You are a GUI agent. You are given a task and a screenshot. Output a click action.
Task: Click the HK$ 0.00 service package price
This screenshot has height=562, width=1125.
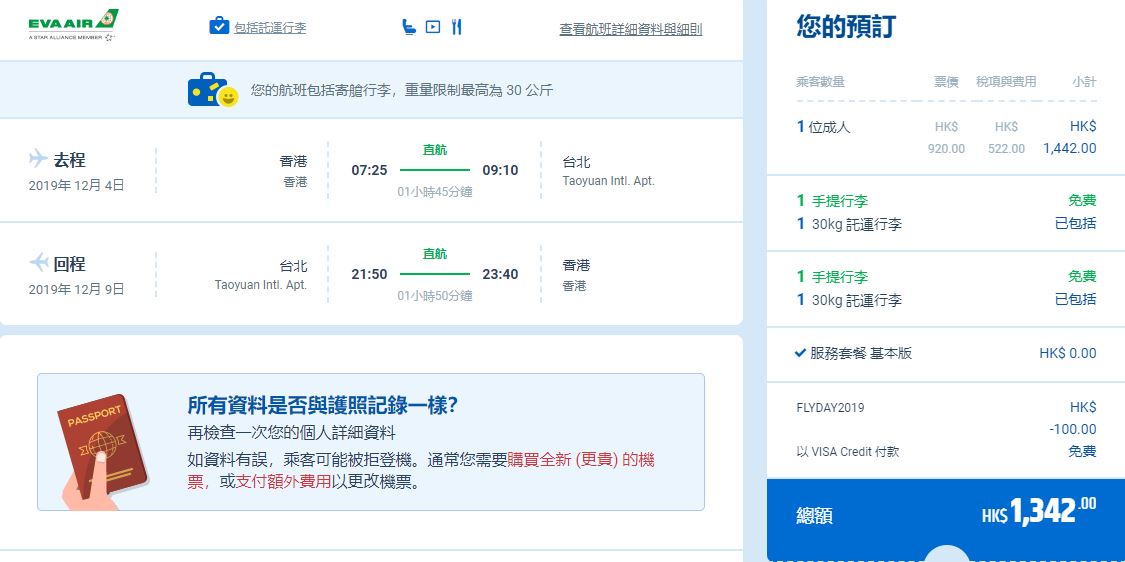tap(1068, 353)
